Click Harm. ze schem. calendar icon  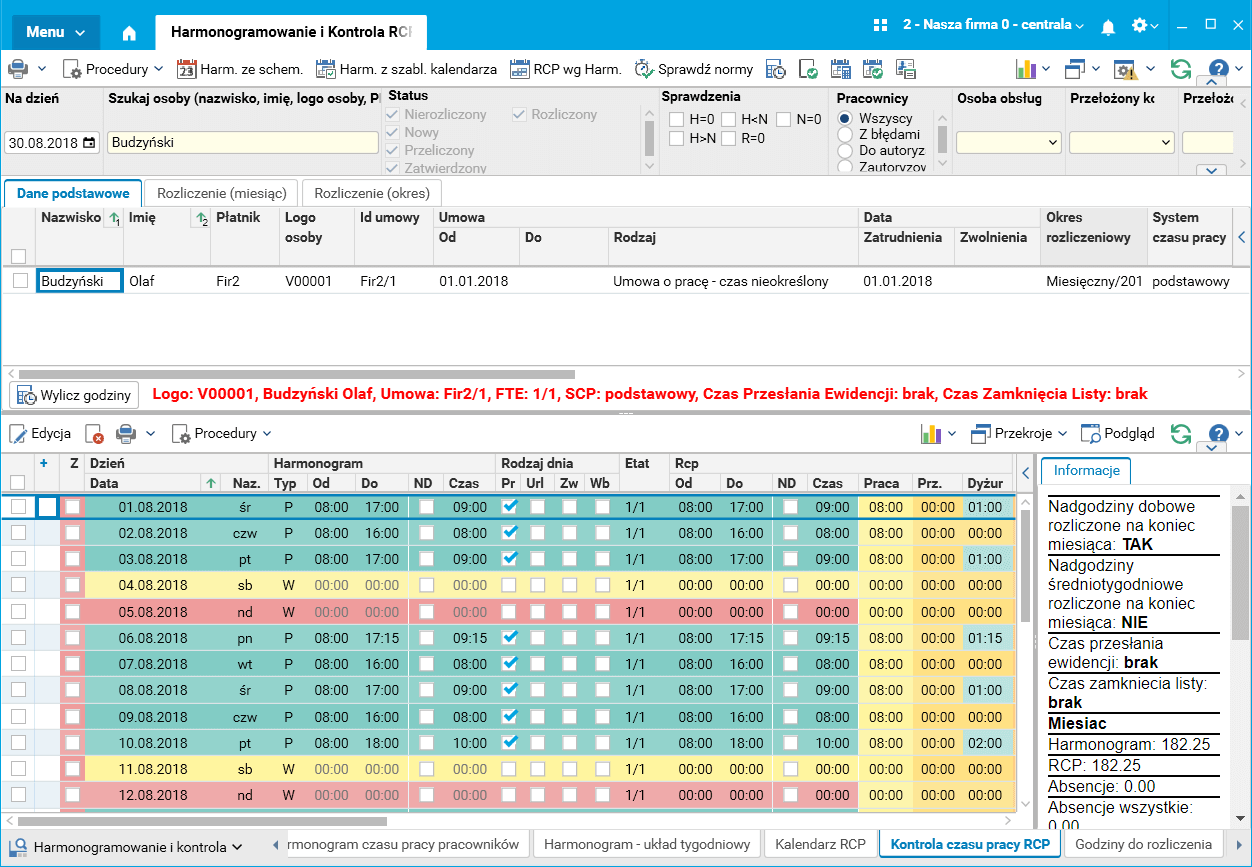(187, 69)
